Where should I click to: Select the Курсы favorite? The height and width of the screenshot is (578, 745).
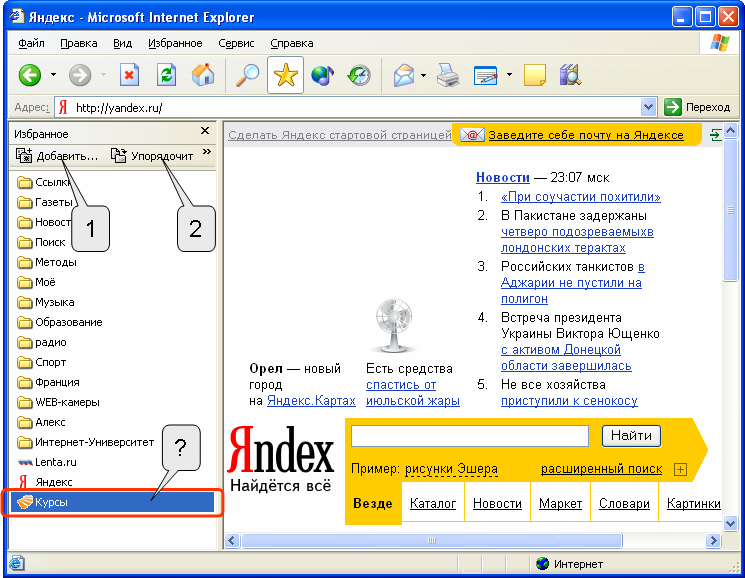click(113, 502)
